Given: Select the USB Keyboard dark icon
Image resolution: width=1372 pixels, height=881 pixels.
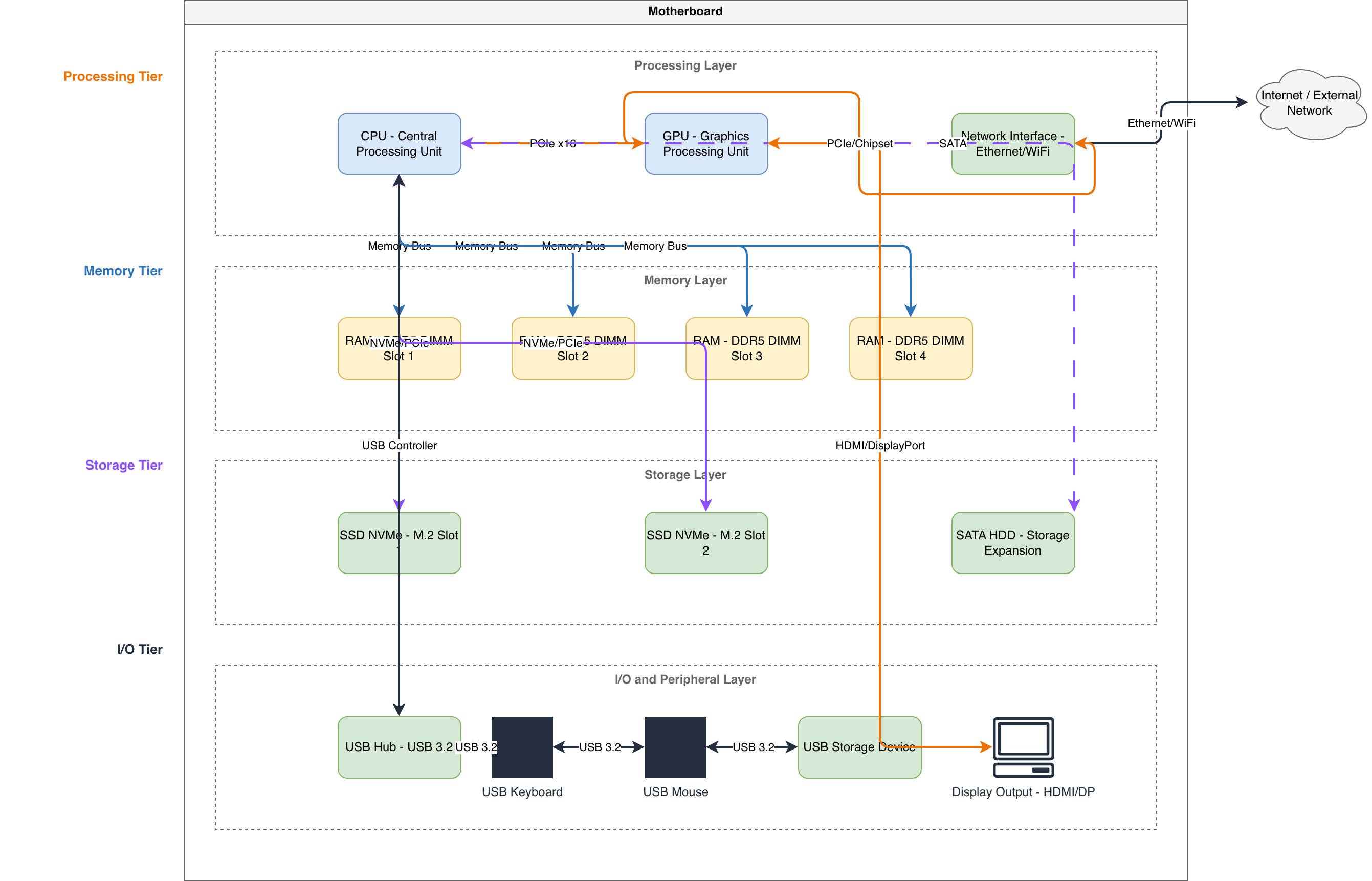Looking at the screenshot, I should pyautogui.click(x=522, y=747).
